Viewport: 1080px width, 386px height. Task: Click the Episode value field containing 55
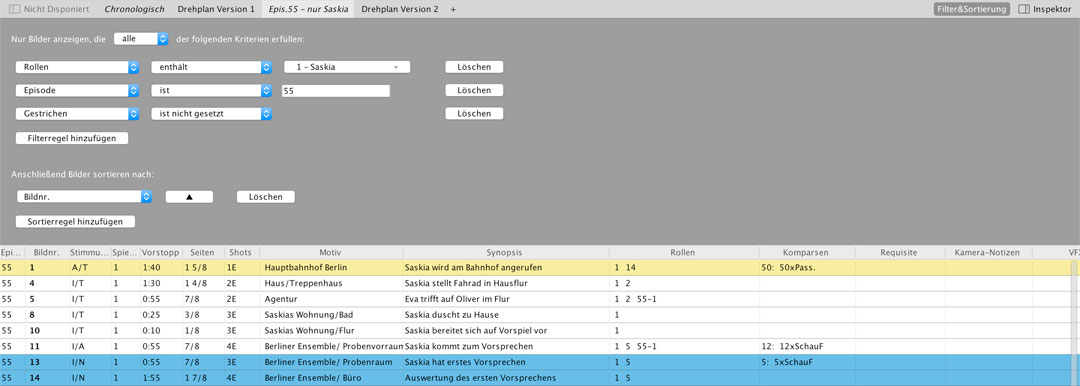click(335, 91)
